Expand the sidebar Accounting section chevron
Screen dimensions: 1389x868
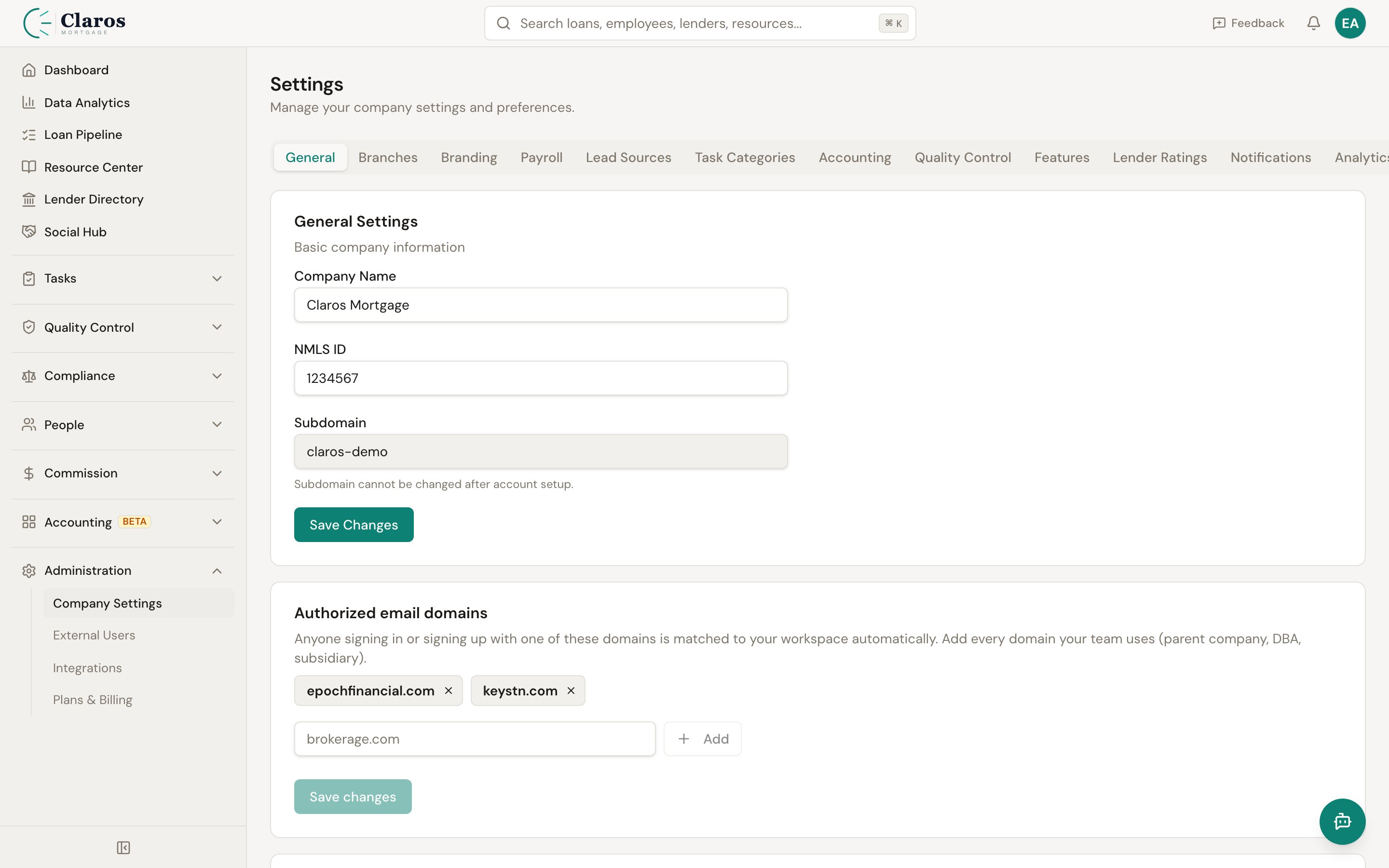217,522
